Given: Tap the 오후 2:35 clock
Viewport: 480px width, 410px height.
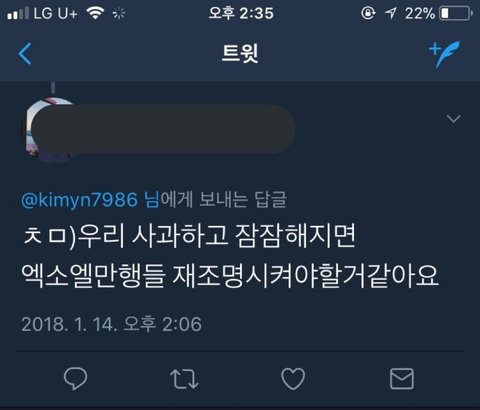Looking at the screenshot, I should coord(241,14).
